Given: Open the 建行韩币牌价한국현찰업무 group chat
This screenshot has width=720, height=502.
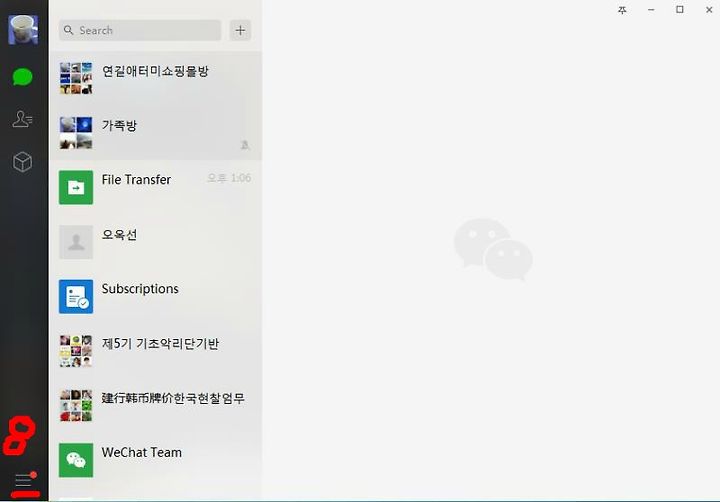Looking at the screenshot, I should (x=155, y=406).
